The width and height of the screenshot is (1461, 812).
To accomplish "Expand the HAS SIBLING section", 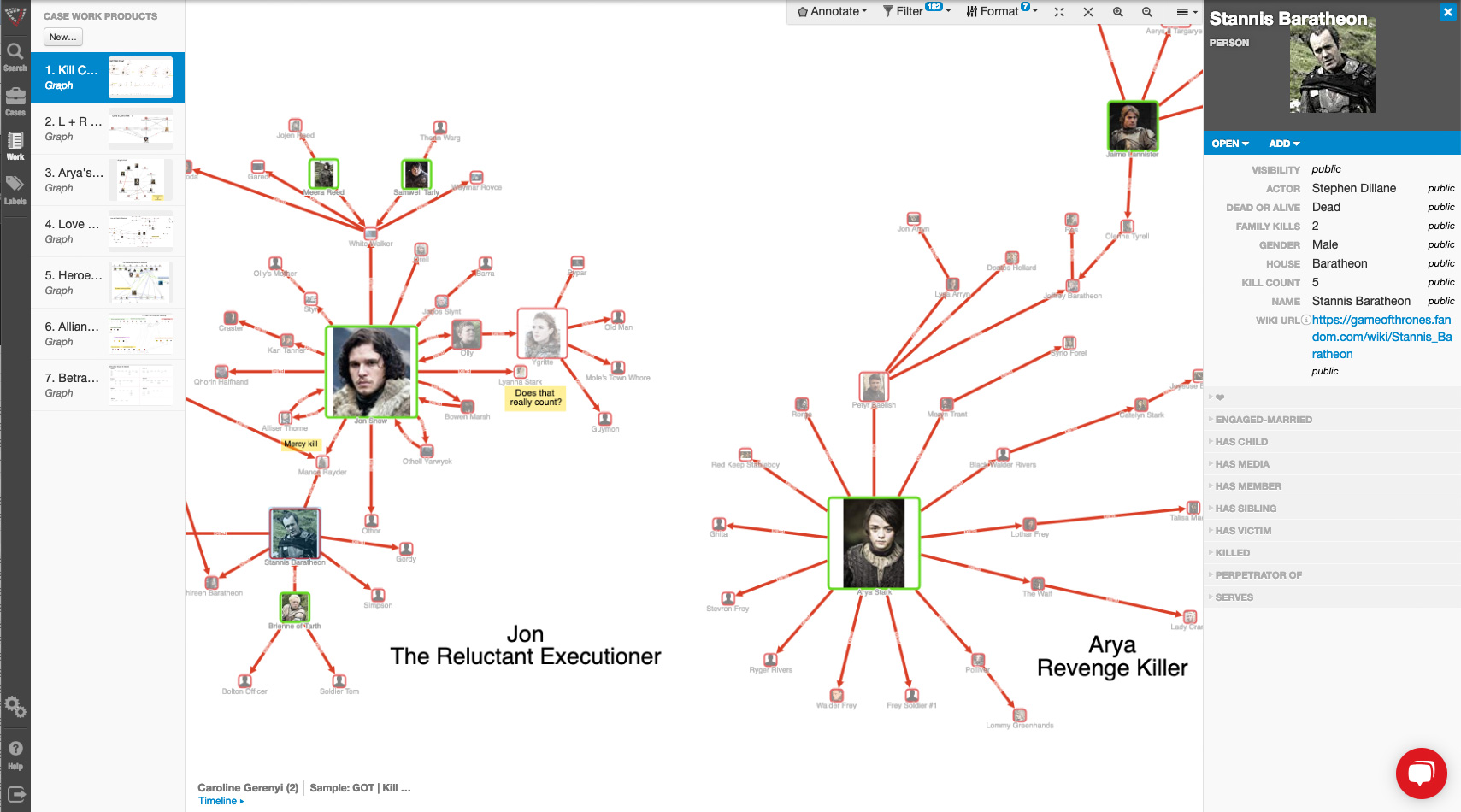I will 1332,509.
